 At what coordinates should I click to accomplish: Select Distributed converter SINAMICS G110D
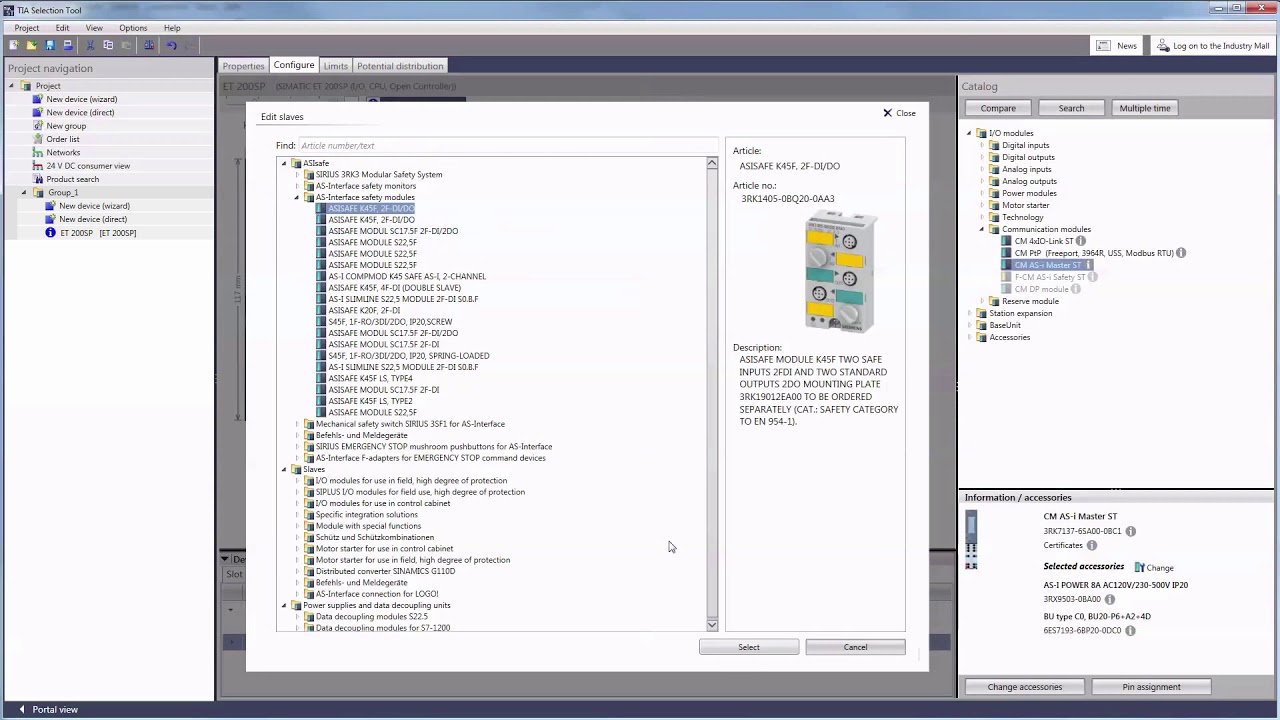click(385, 571)
